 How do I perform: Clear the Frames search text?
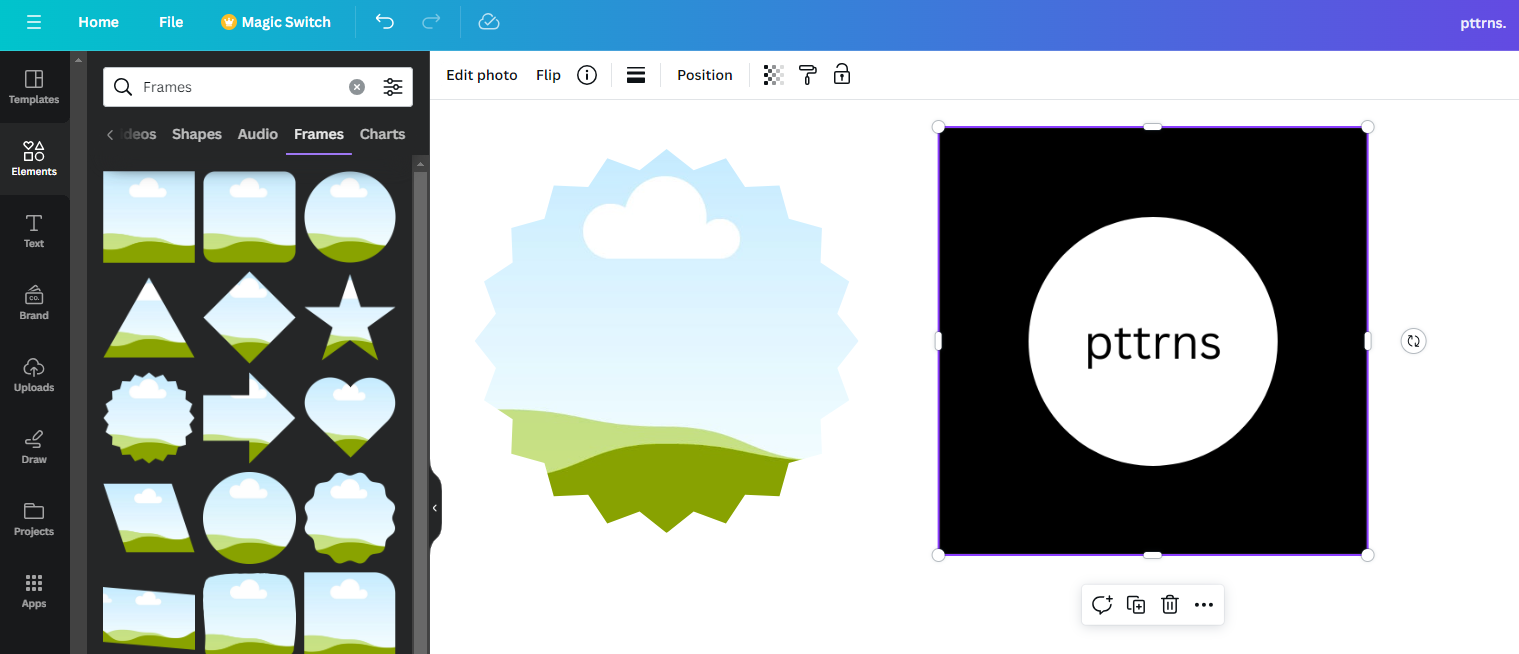357,87
